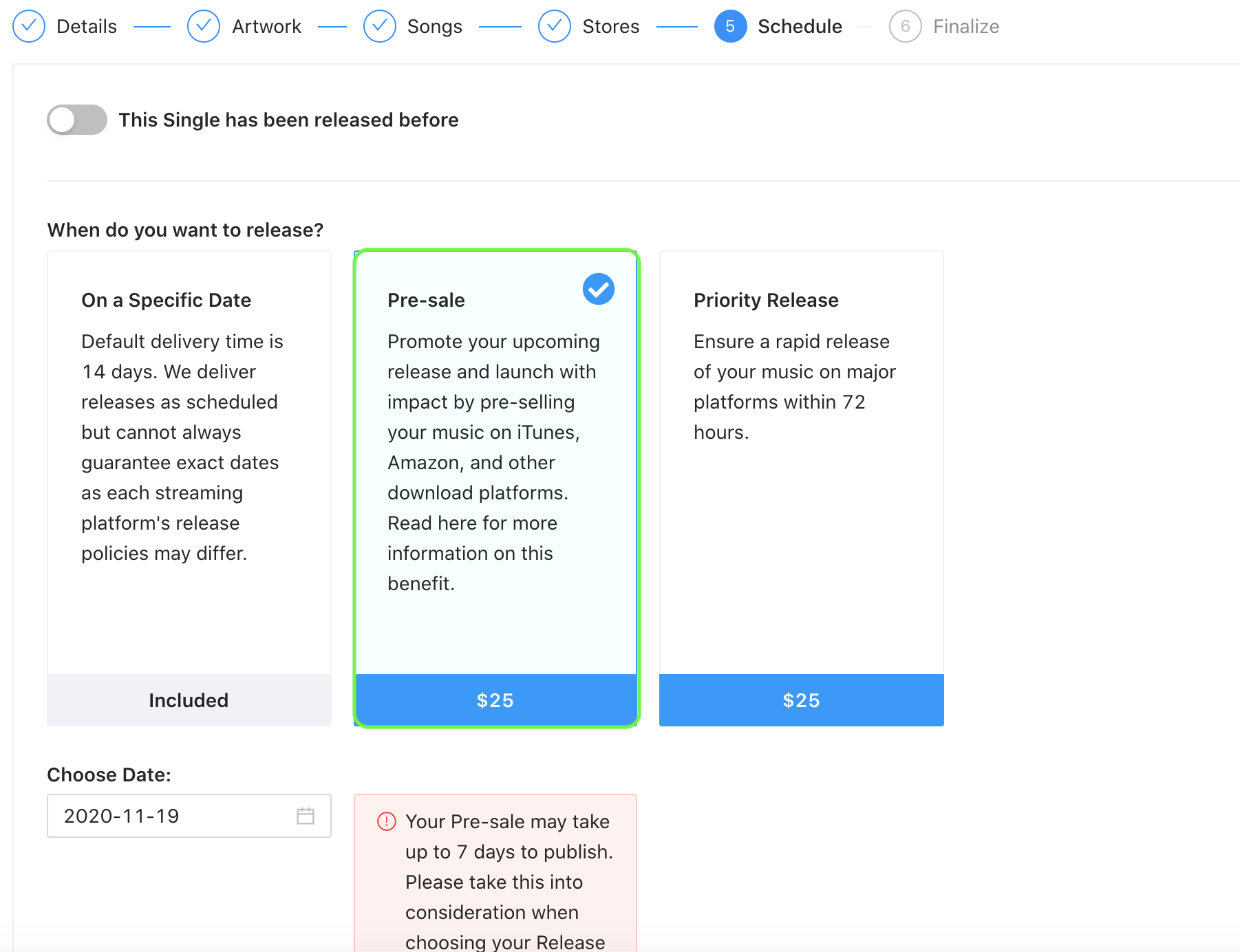Switch to the Songs step label
The width and height of the screenshot is (1240, 952).
(x=435, y=26)
